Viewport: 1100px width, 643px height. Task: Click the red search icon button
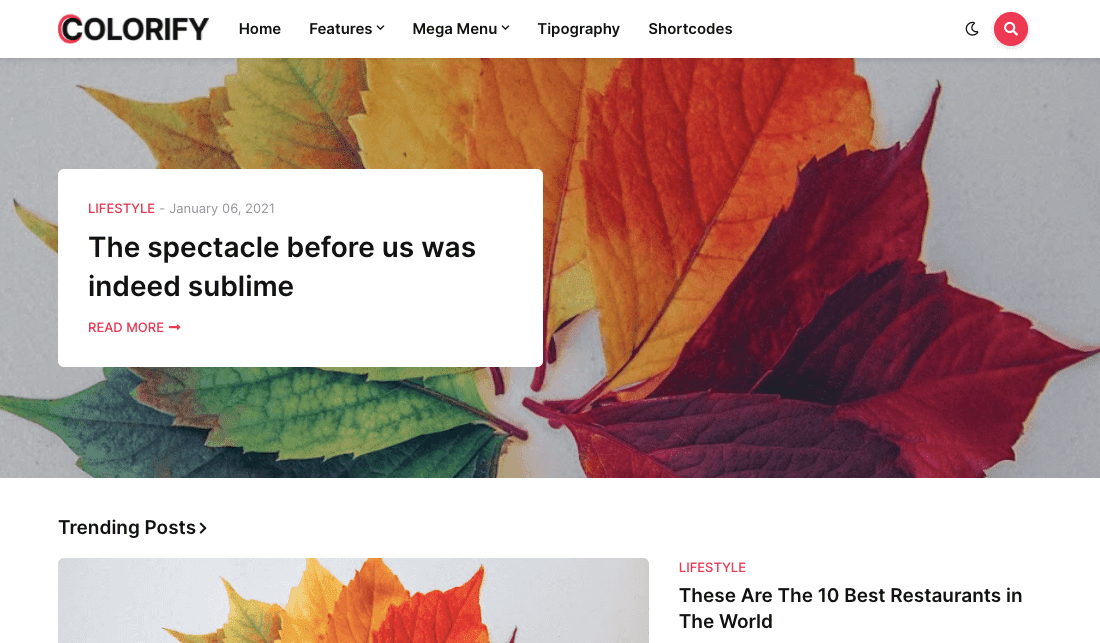(x=1010, y=29)
